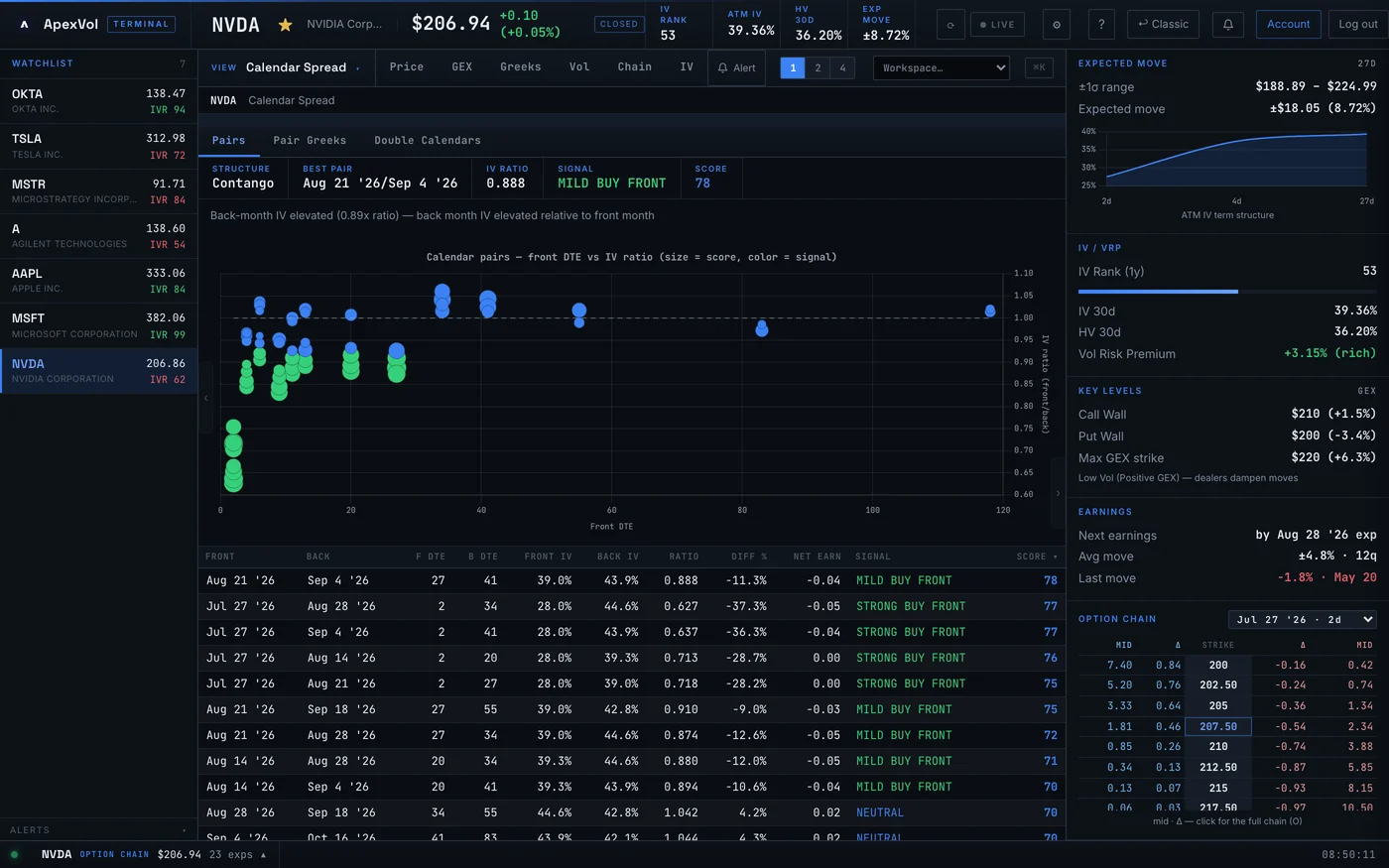Click the 207.50 strike in option chain
The height and width of the screenshot is (868, 1389).
tap(1218, 726)
